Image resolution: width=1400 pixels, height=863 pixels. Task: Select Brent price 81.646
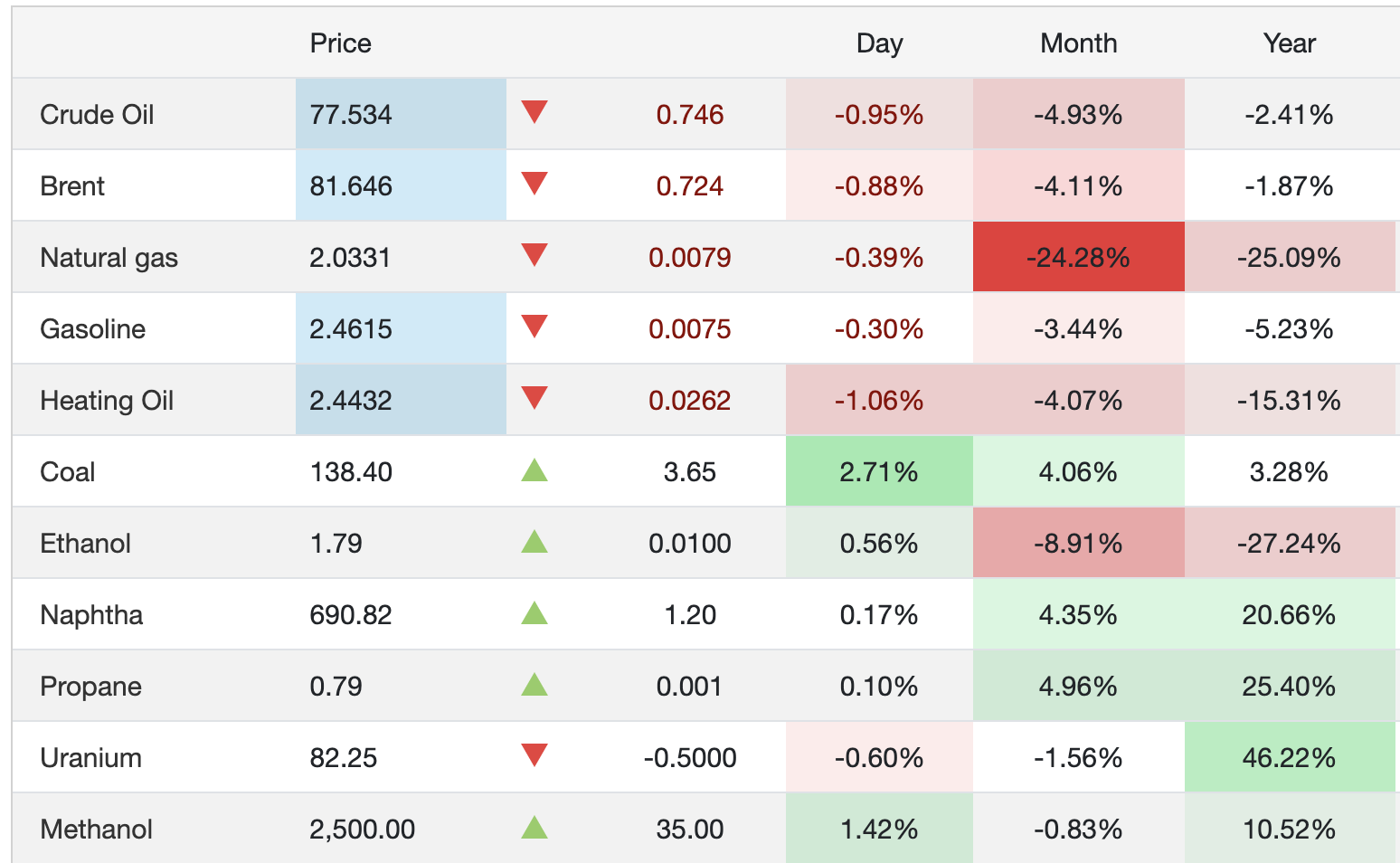(x=351, y=186)
